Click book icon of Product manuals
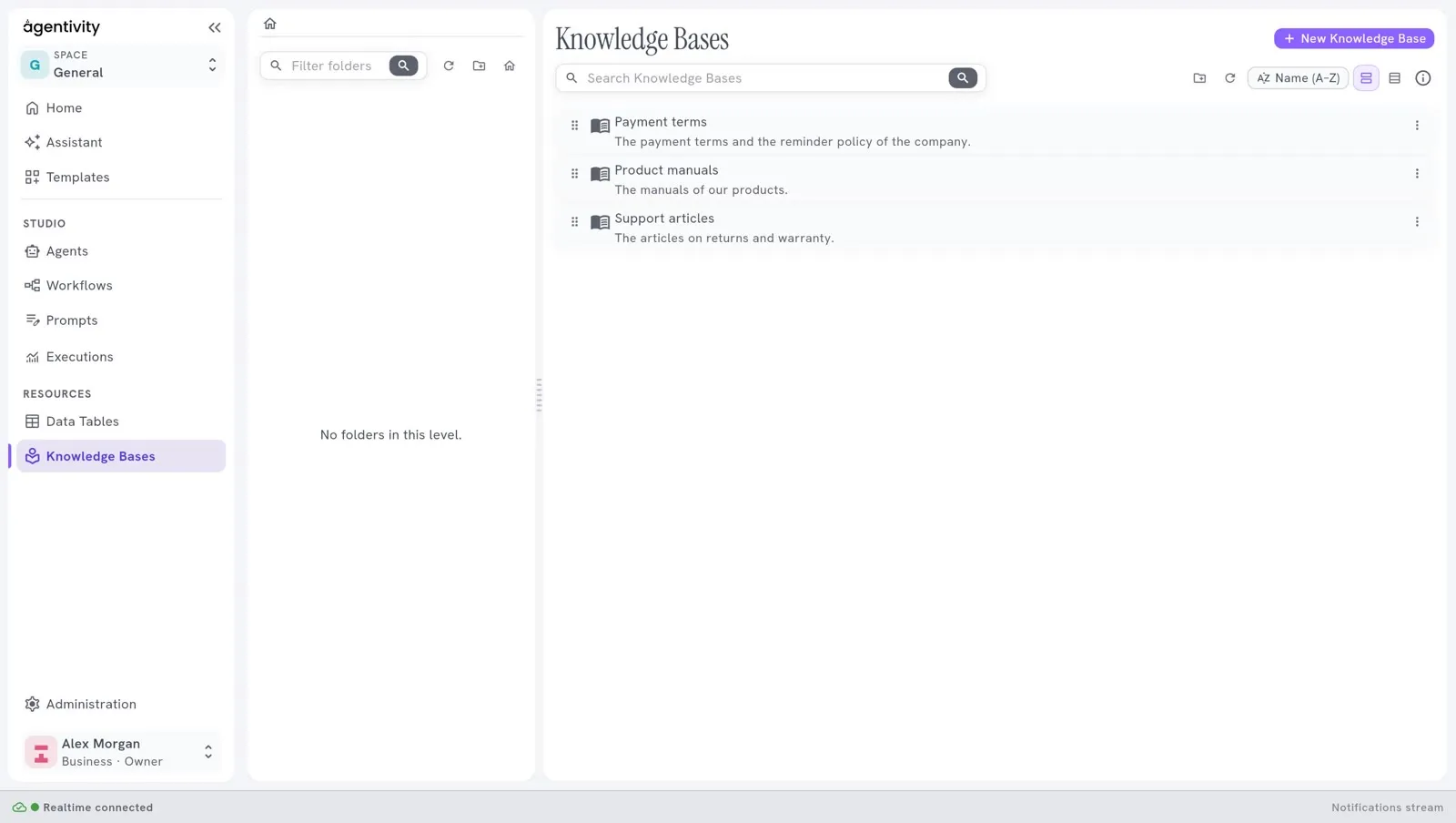The height and width of the screenshot is (823, 1456). tap(600, 174)
